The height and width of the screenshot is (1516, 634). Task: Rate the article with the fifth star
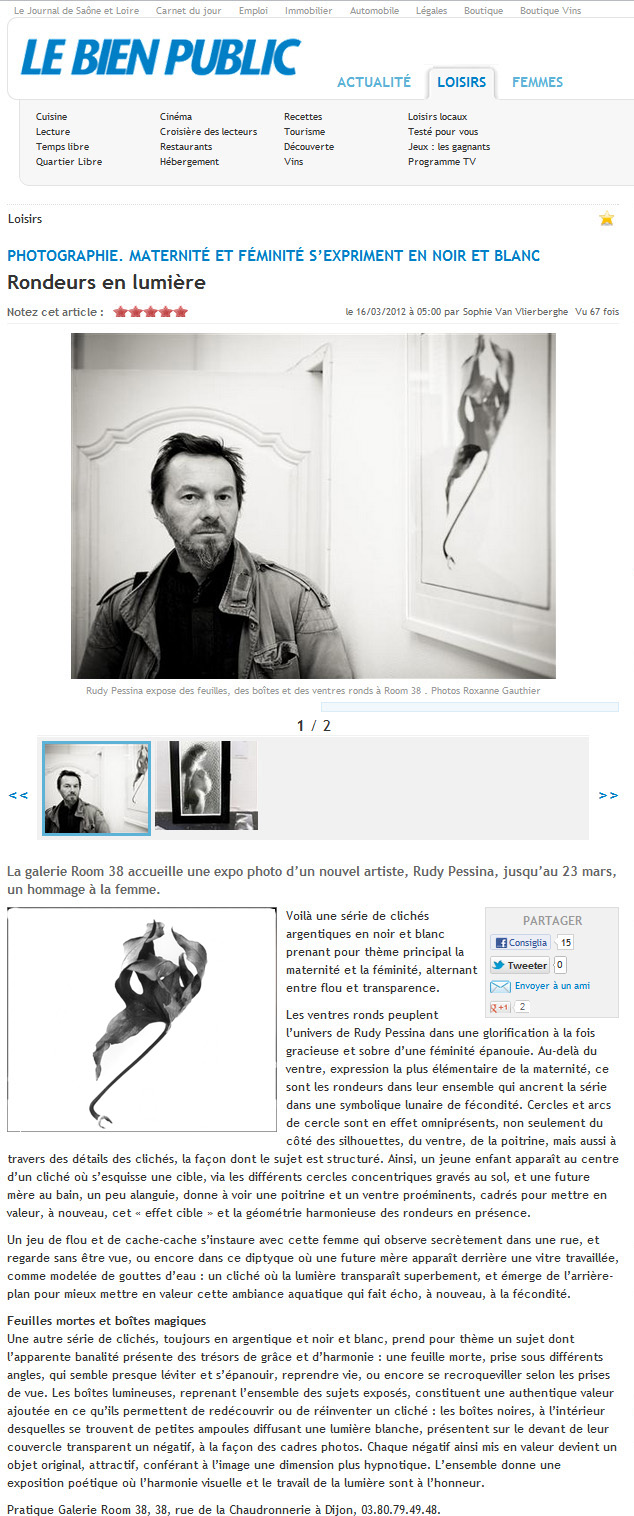181,312
